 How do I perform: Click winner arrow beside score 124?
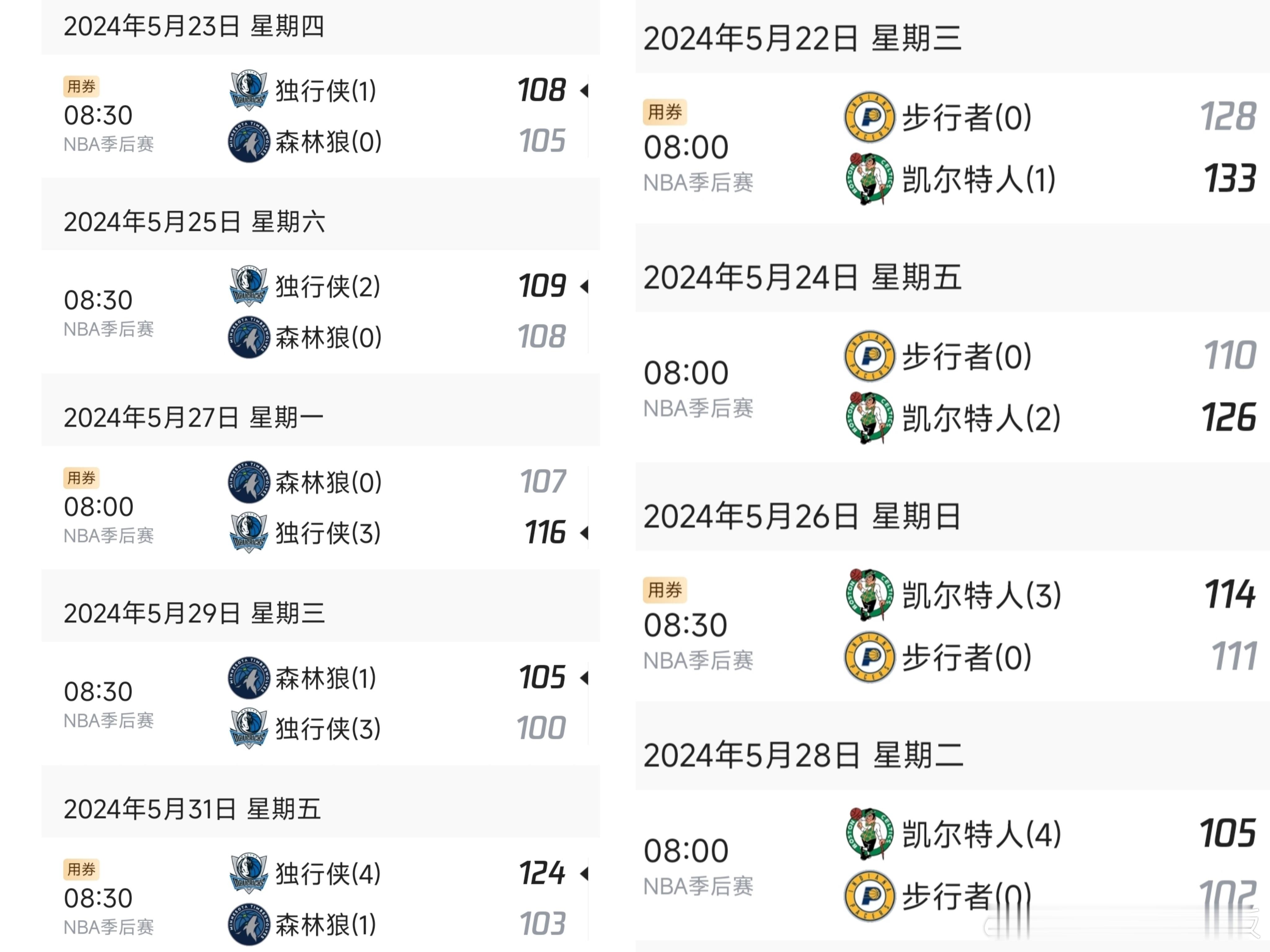click(x=584, y=873)
